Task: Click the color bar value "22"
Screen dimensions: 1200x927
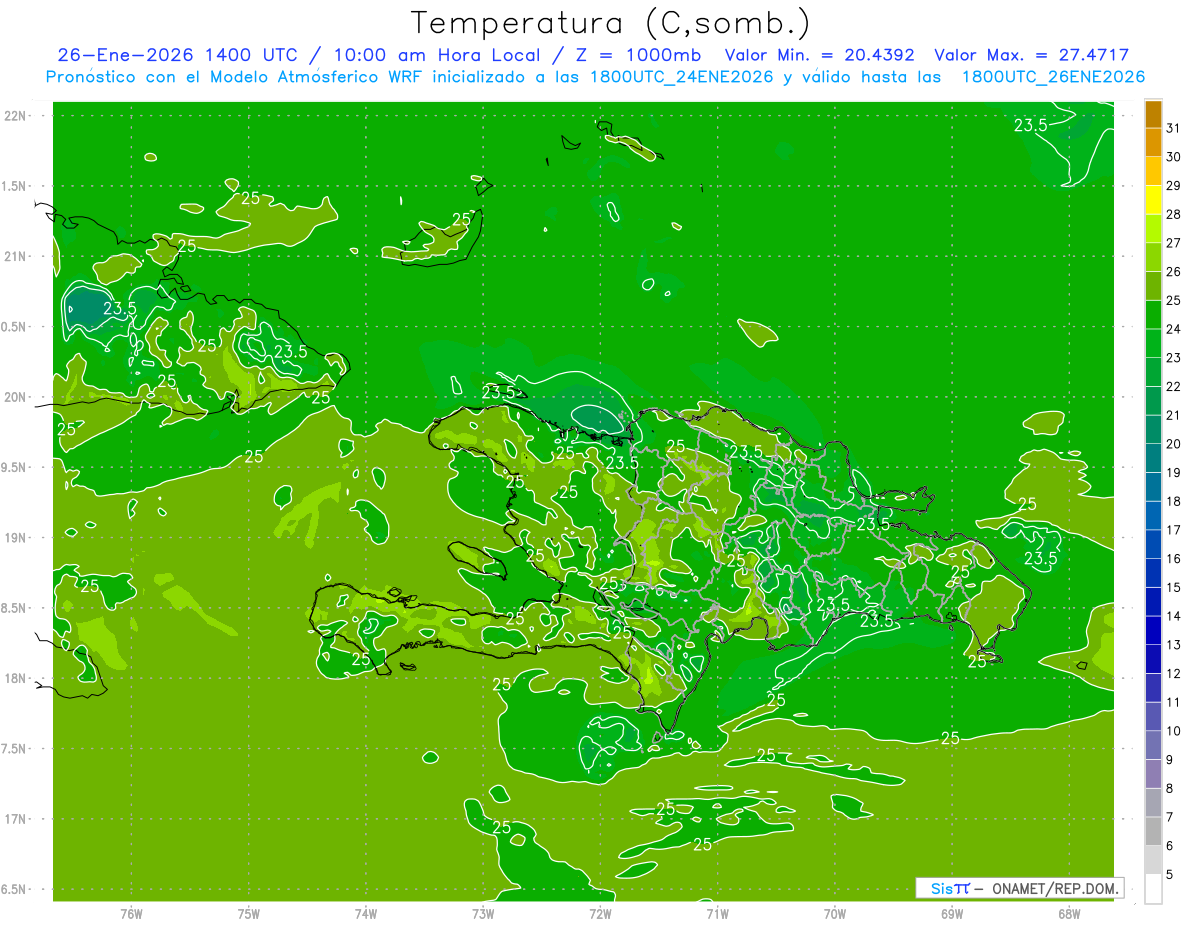Action: [x=1173, y=386]
